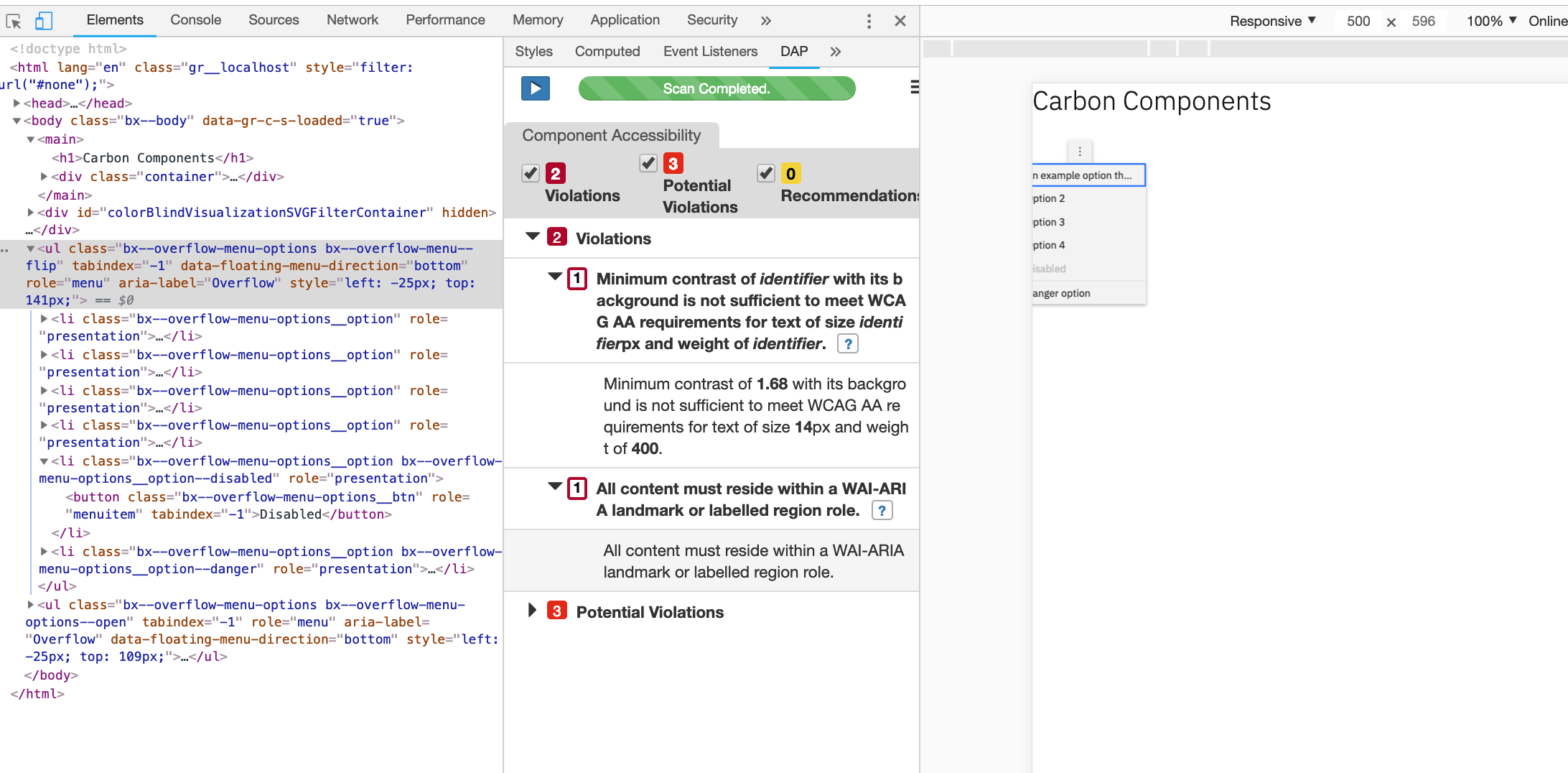Viewport: 1568px width, 773px height.
Task: Click the Scan Completed progress bar
Action: pos(717,88)
